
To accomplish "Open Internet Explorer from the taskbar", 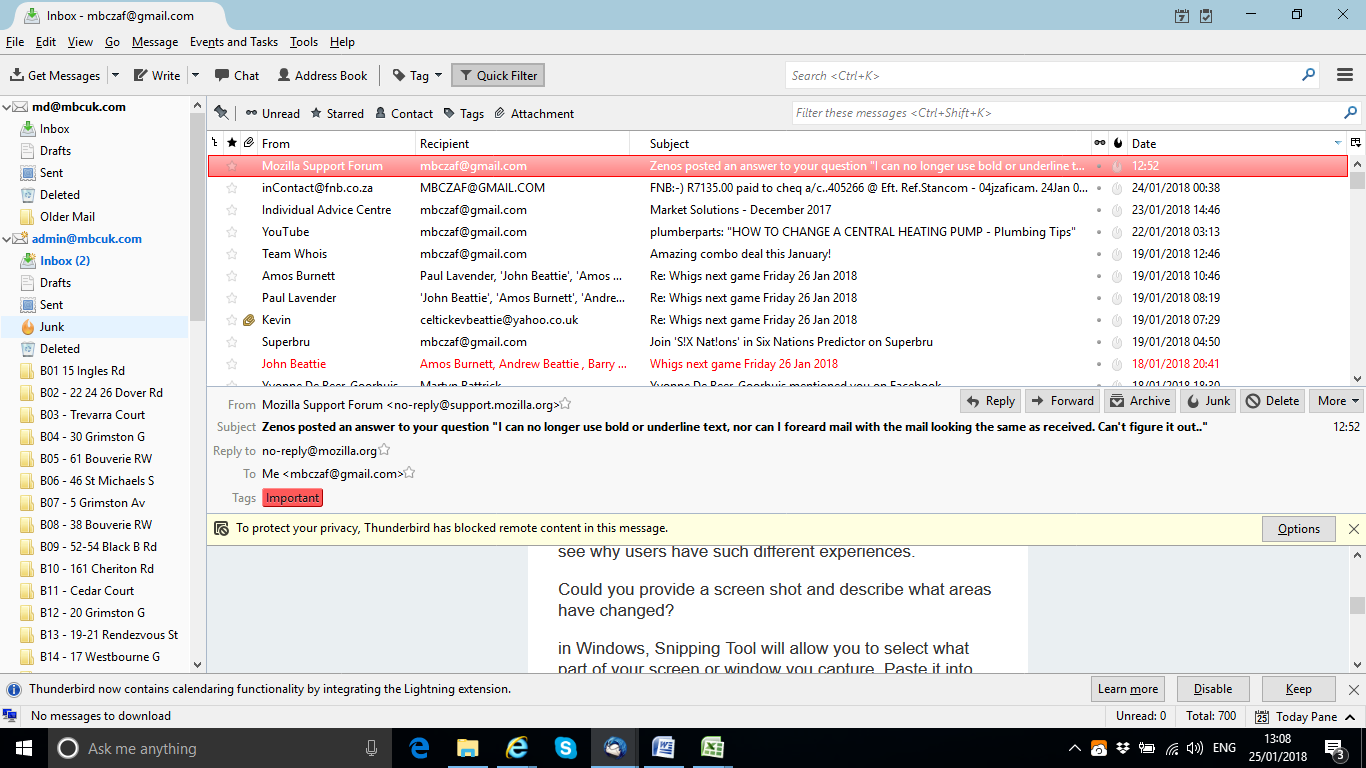I will click(516, 748).
